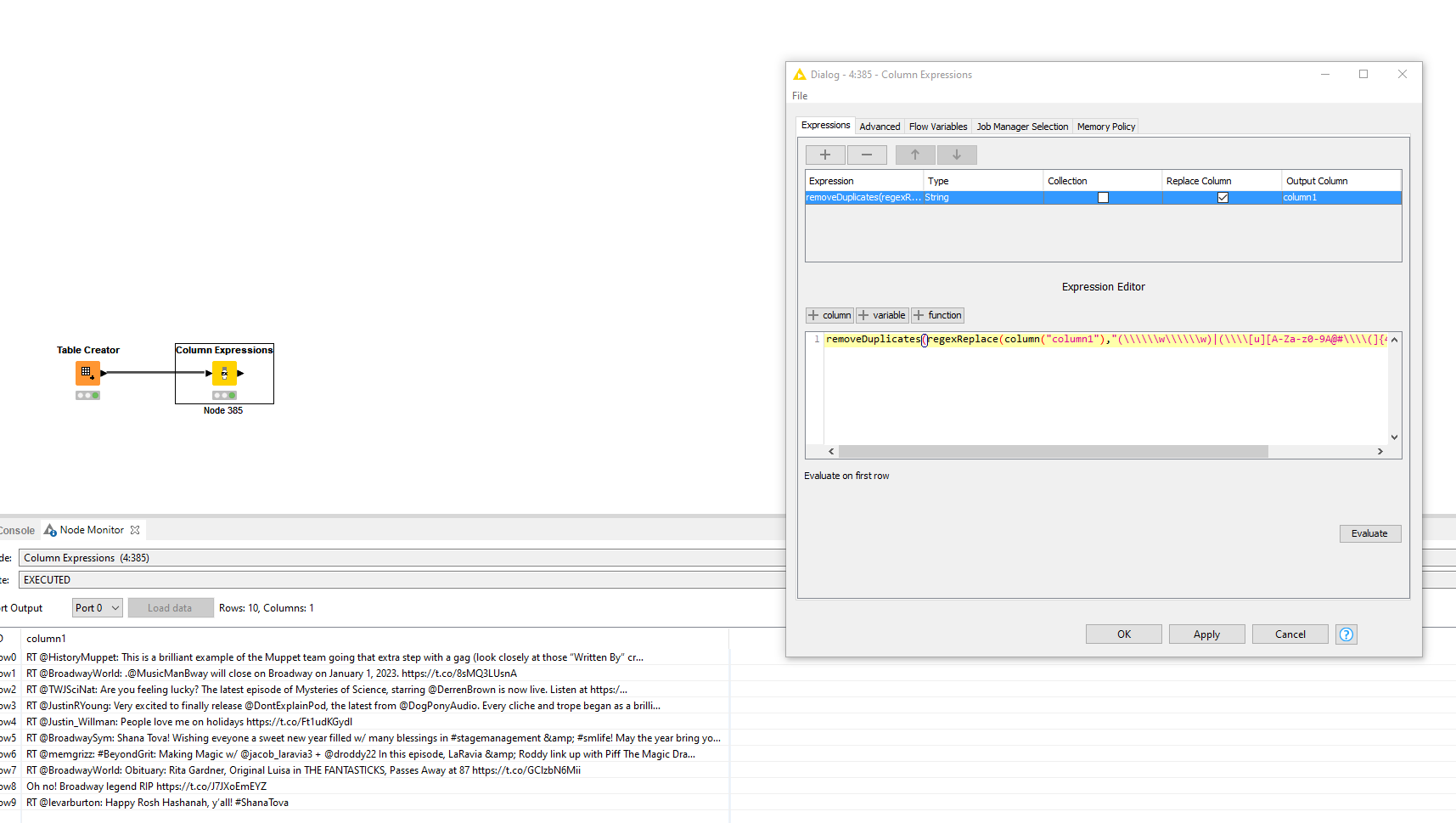Screen dimensions: 1456x823
Task: Apply the expression changes
Action: point(1206,634)
